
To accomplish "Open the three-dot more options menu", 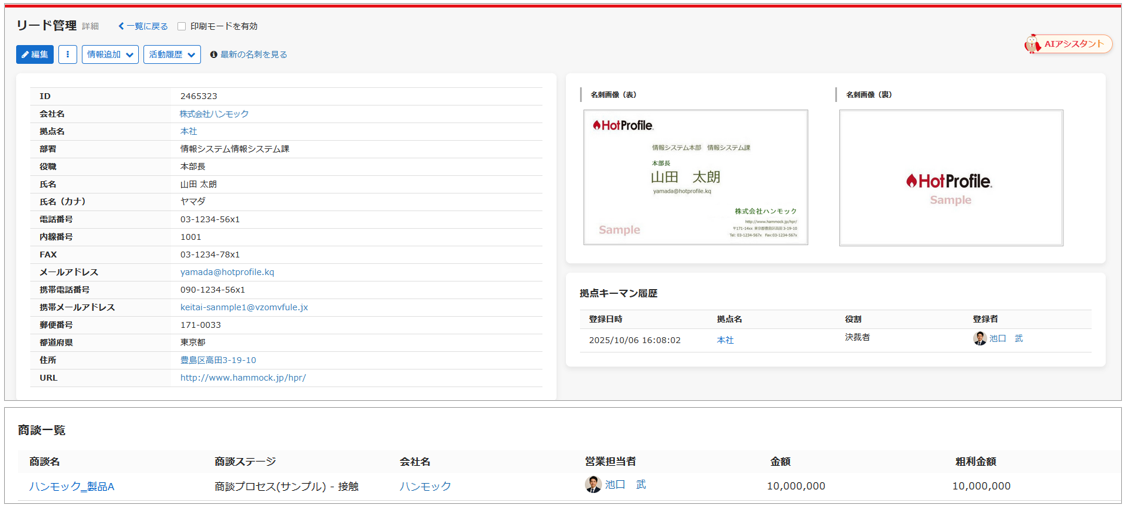I will tap(68, 55).
